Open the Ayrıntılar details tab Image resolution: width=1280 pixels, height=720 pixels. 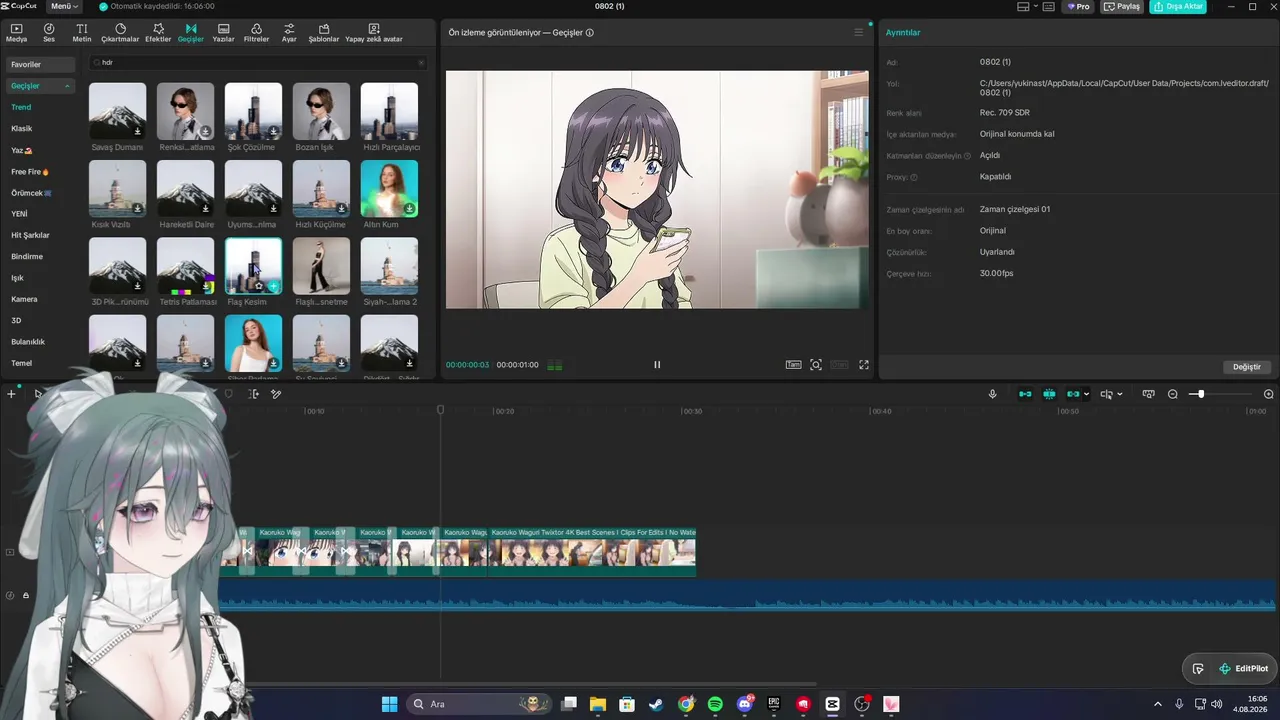click(903, 33)
